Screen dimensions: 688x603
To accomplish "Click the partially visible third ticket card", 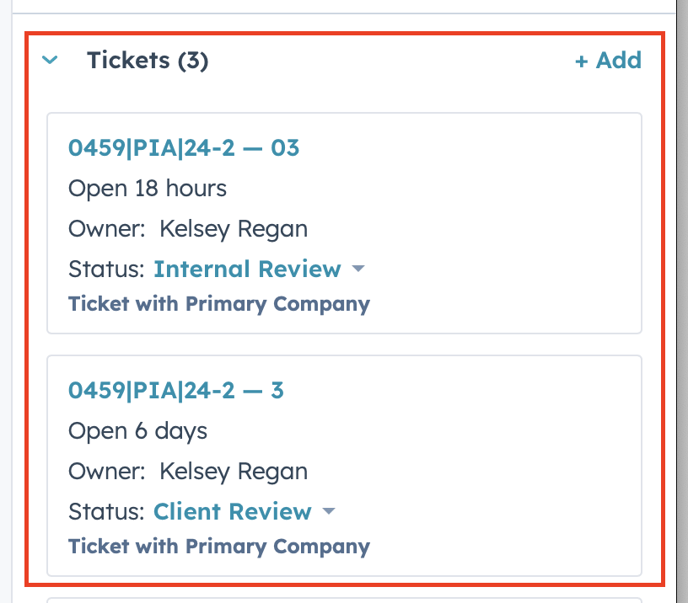I will (344, 599).
